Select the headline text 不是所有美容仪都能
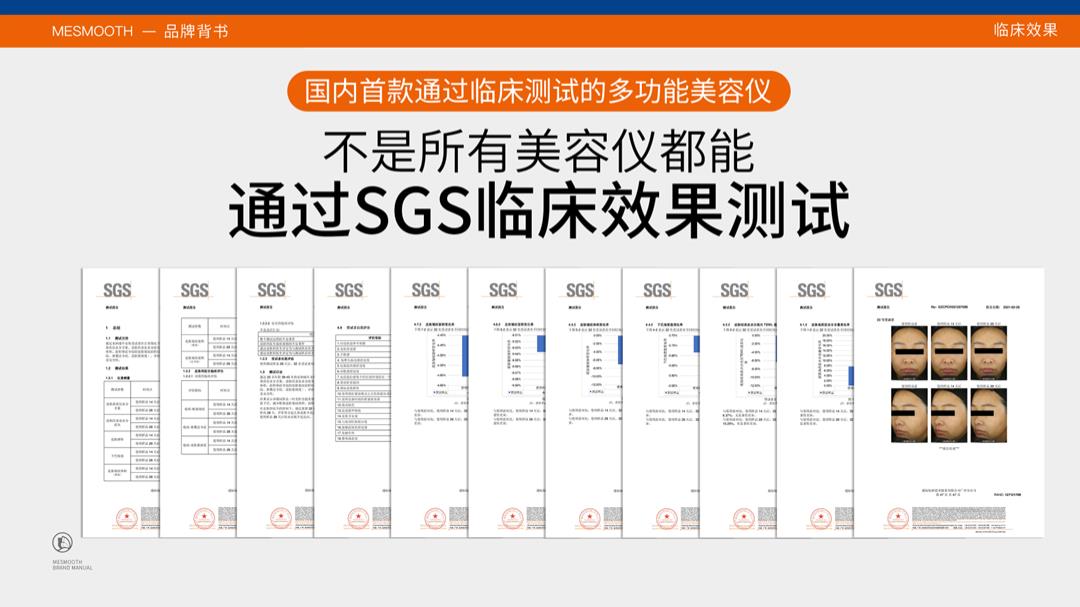Viewport: 1080px width, 607px height. [x=539, y=151]
